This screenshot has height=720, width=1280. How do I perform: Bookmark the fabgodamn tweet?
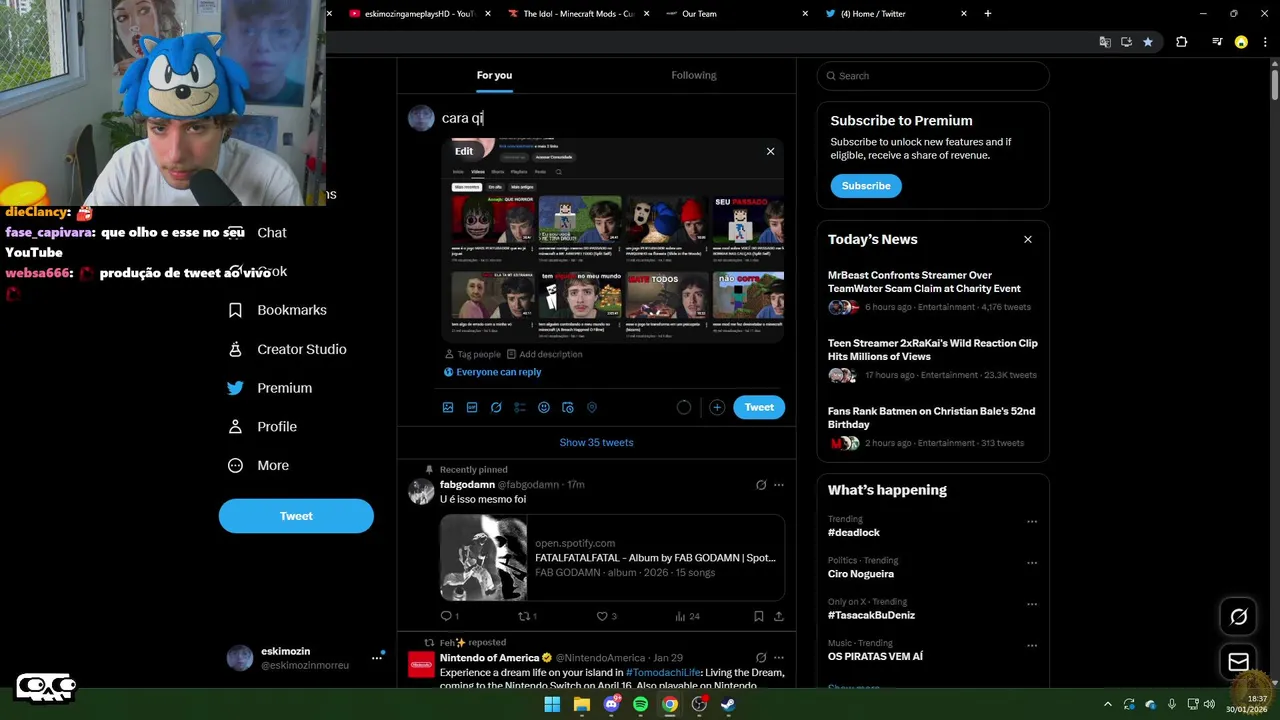pos(759,616)
